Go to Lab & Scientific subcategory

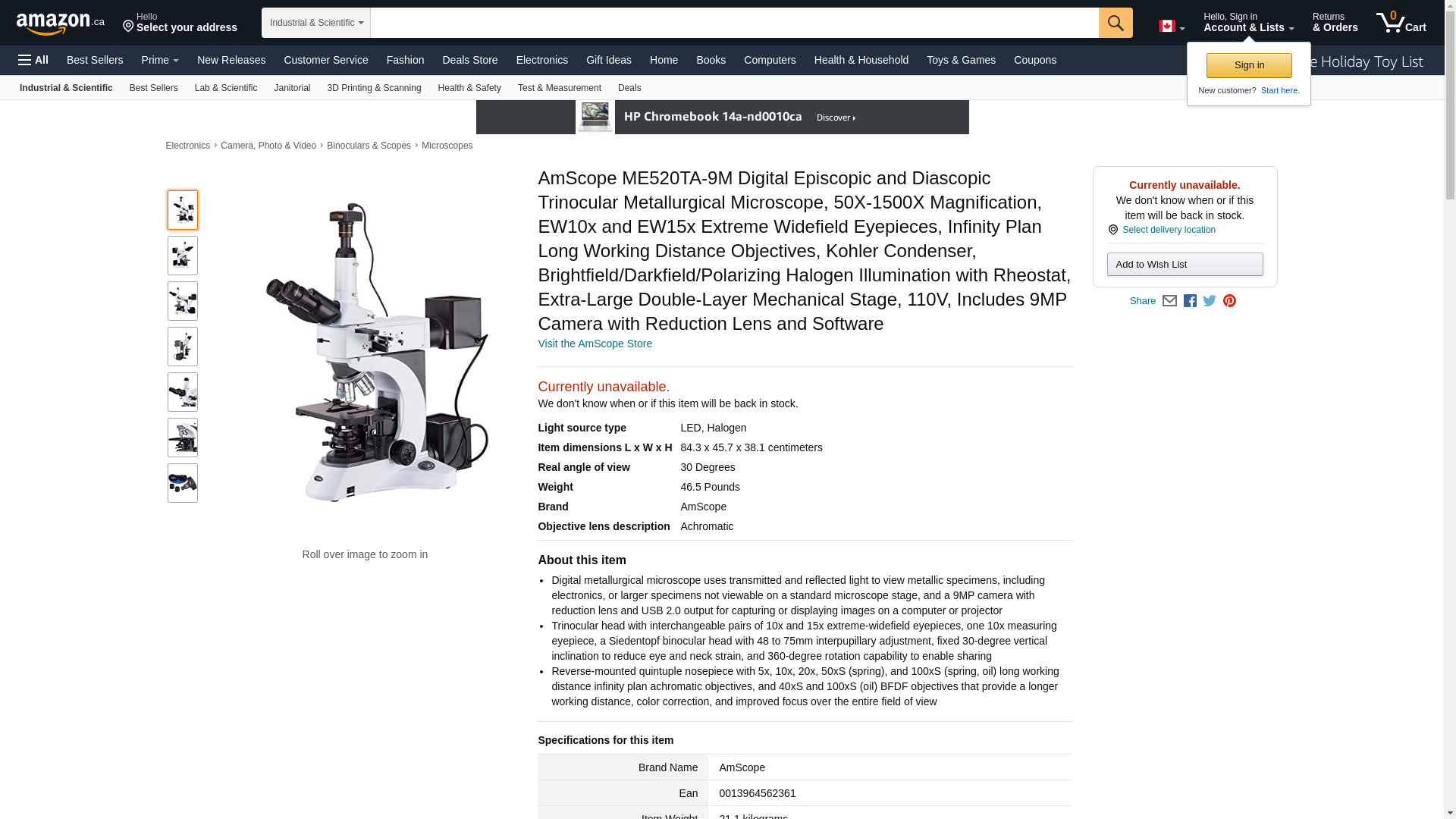(x=226, y=88)
